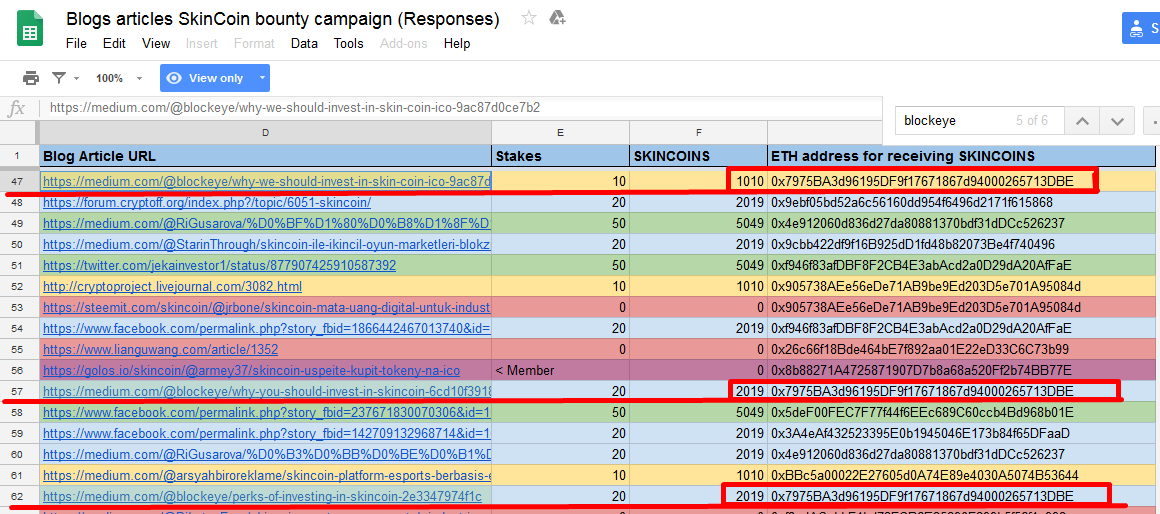This screenshot has width=1160, height=514.
Task: Open the golos.io armey37 skincoin link
Action: (252, 370)
